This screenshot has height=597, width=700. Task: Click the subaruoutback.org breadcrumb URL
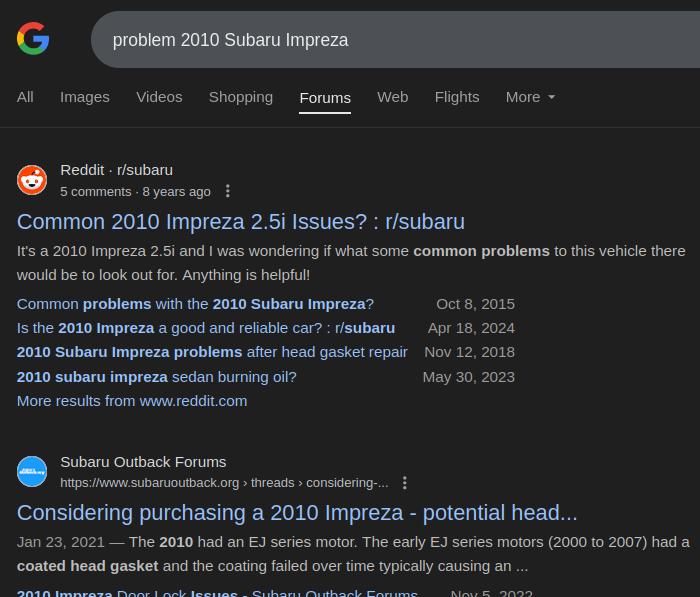click(224, 483)
